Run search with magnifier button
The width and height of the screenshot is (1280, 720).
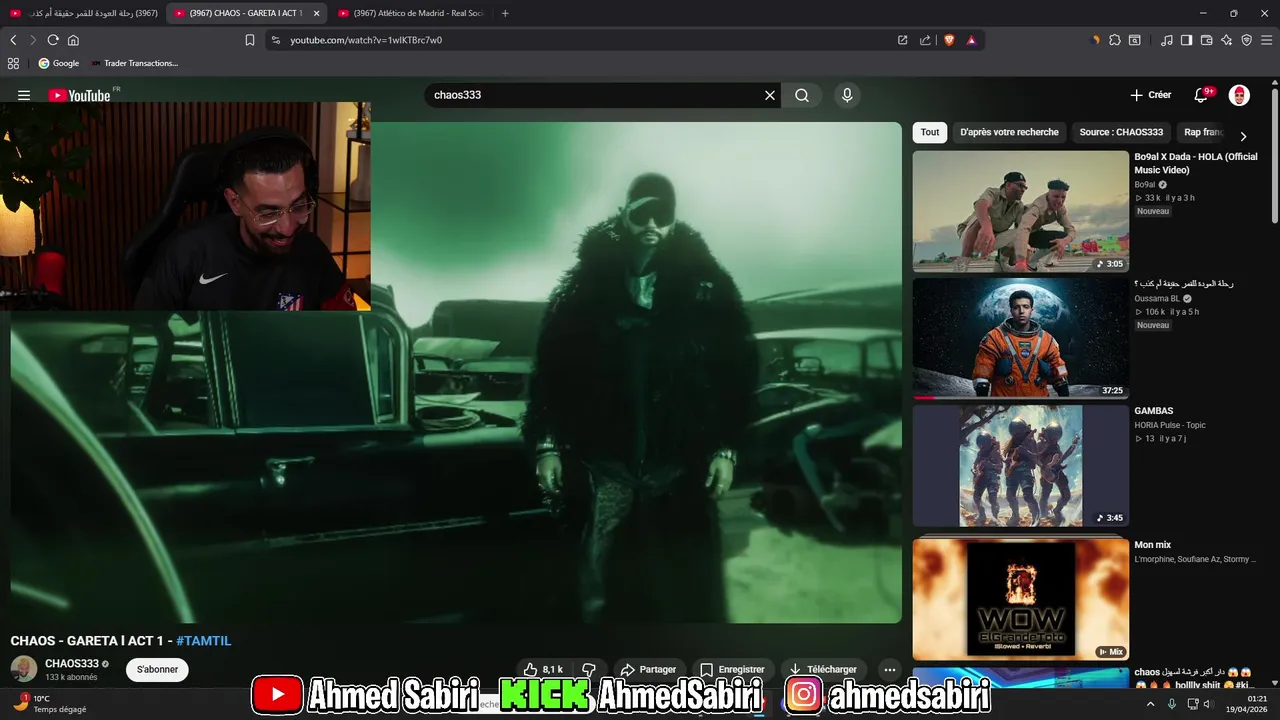802,95
